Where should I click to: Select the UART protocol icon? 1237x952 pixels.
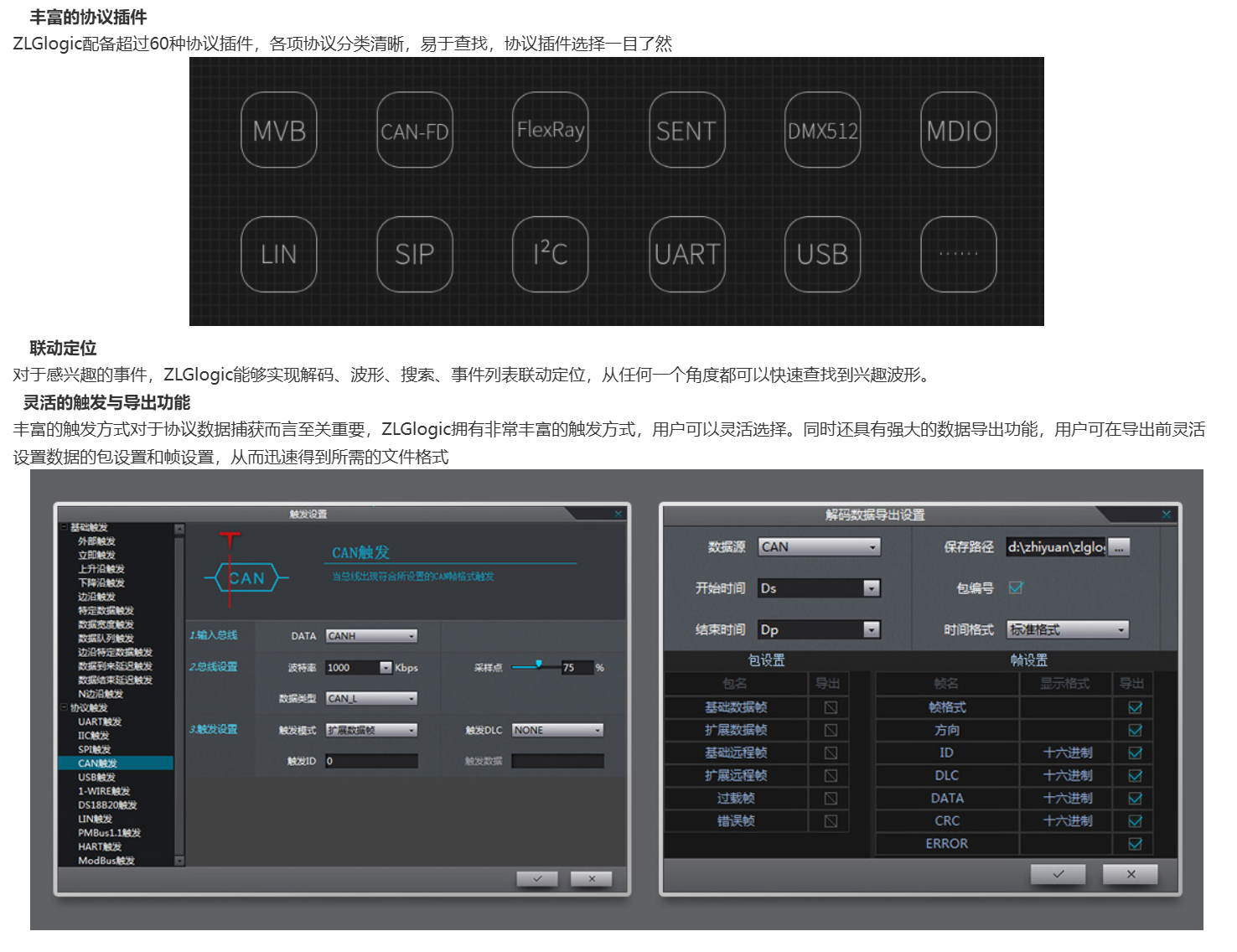coord(686,254)
